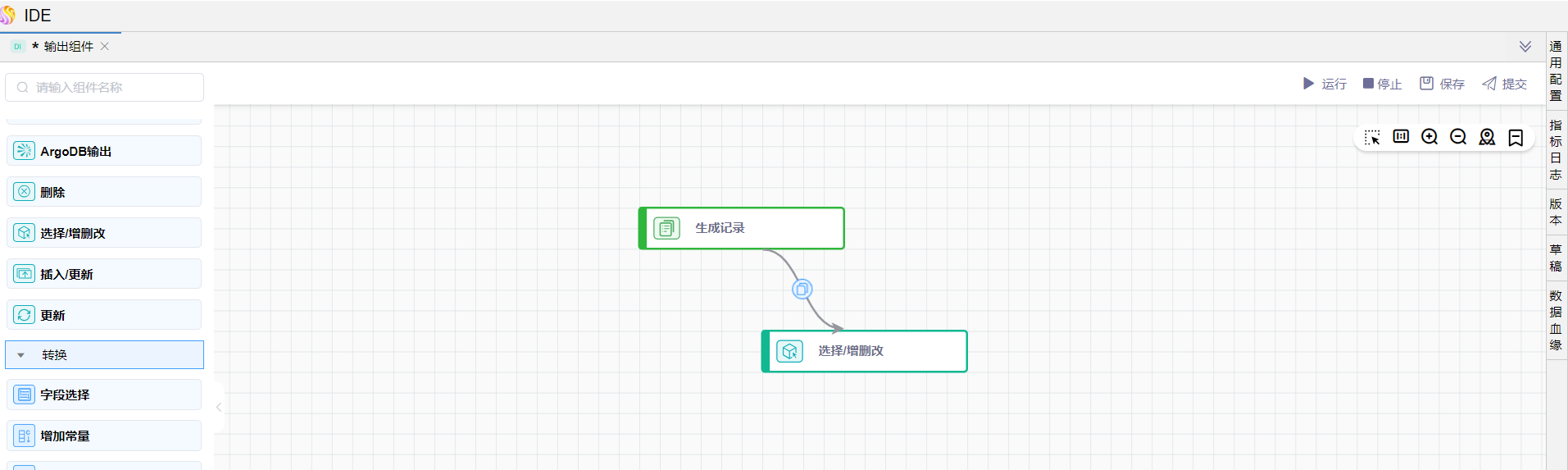Submit the workflow with 提交

tap(1505, 84)
